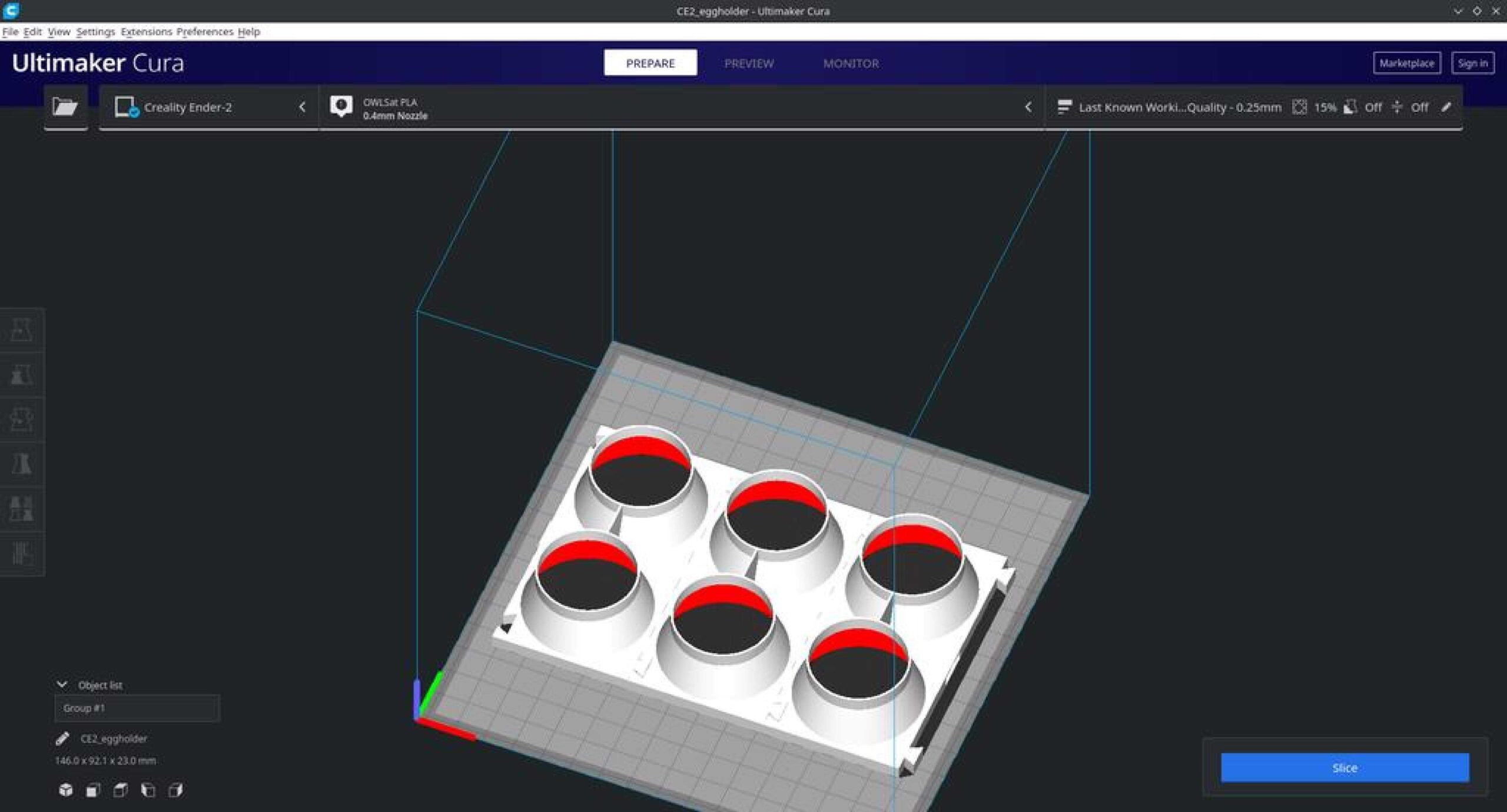Click the Ultimaker Cura logo text
The width and height of the screenshot is (1507, 812).
[x=98, y=63]
